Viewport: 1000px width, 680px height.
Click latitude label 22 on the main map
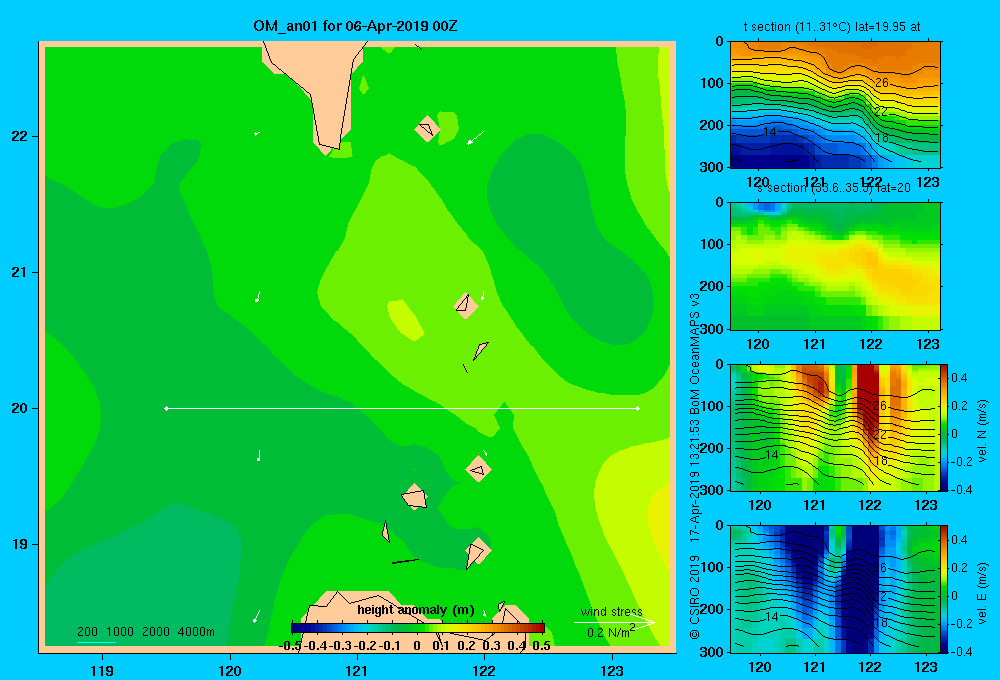click(20, 137)
